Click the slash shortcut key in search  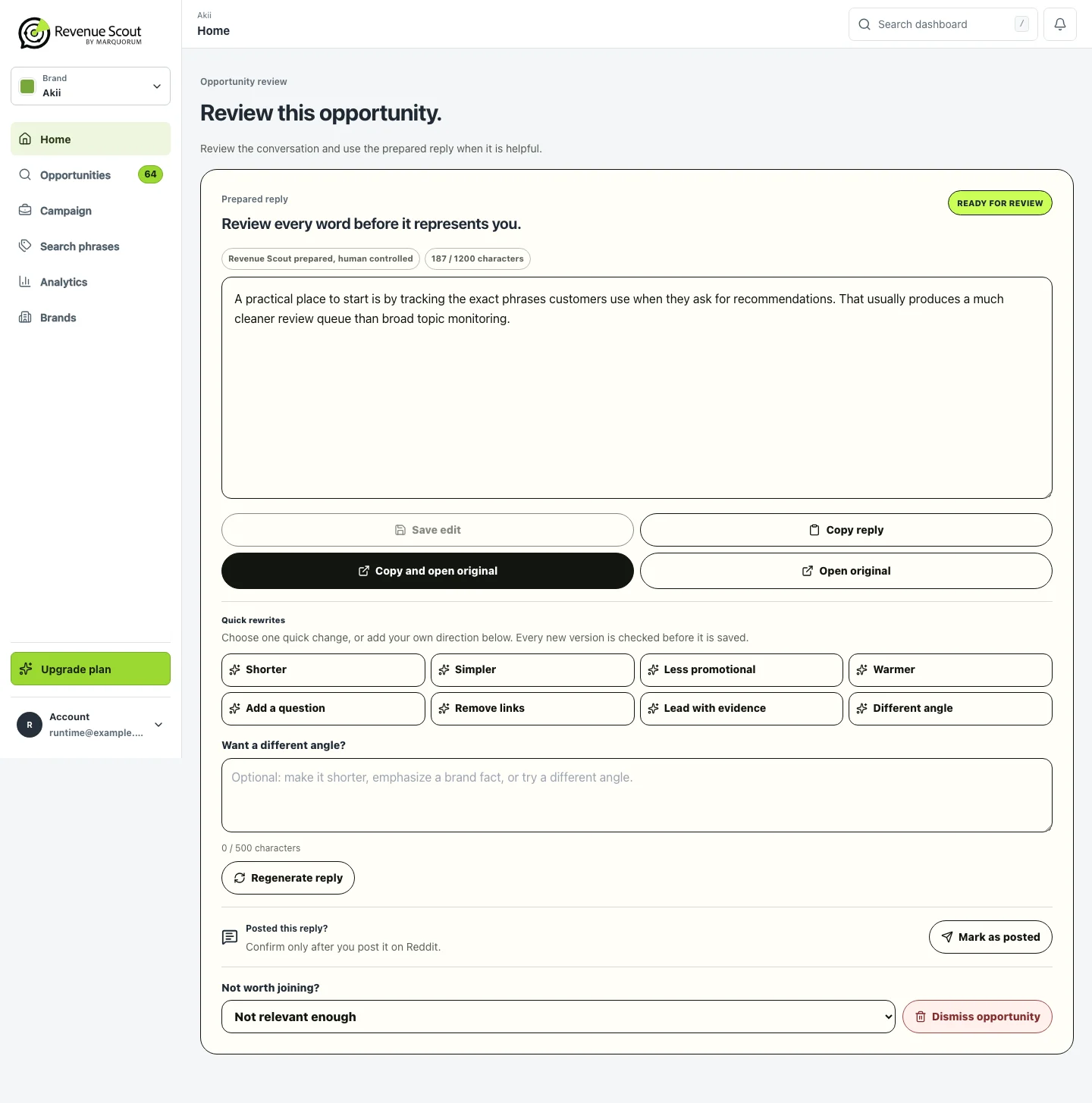tap(1021, 24)
